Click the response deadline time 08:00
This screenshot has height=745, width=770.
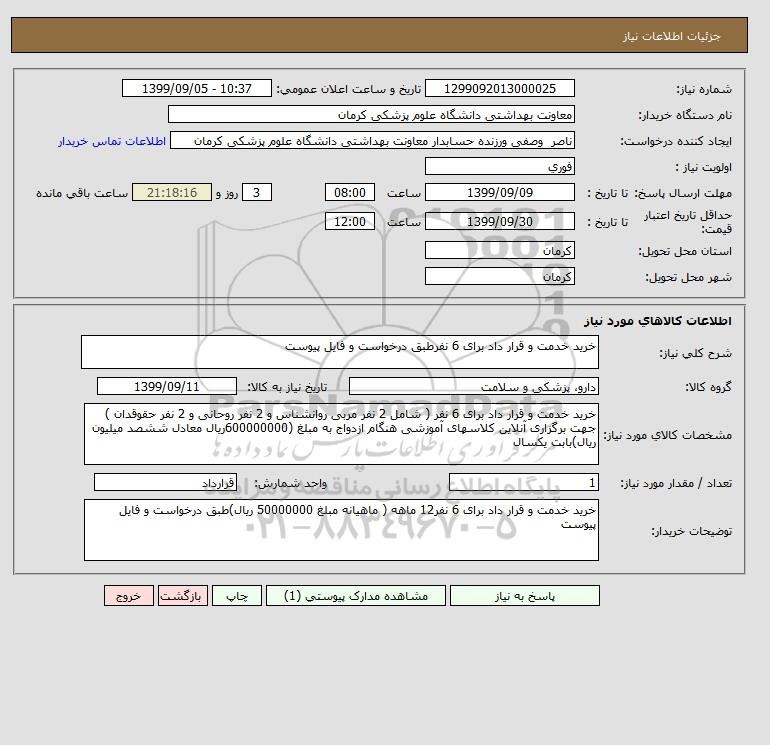(x=350, y=193)
